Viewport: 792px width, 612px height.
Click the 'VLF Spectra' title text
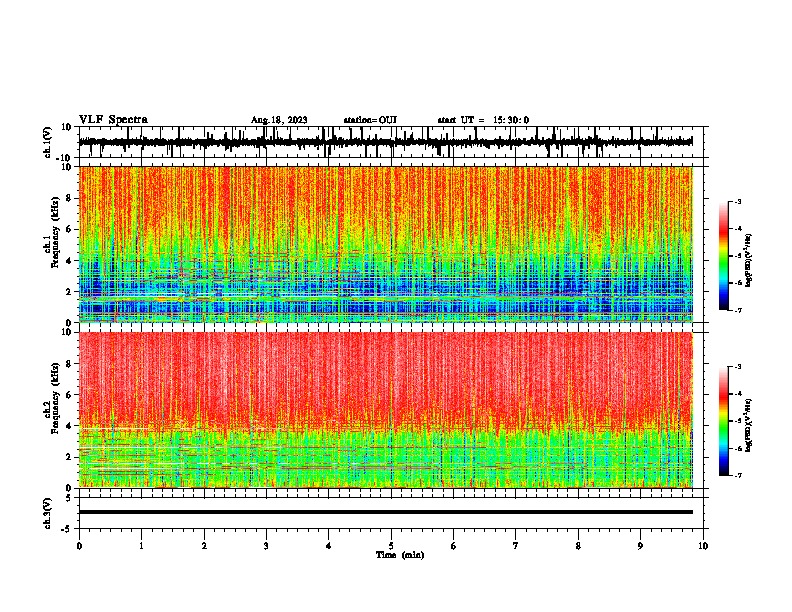coord(113,120)
